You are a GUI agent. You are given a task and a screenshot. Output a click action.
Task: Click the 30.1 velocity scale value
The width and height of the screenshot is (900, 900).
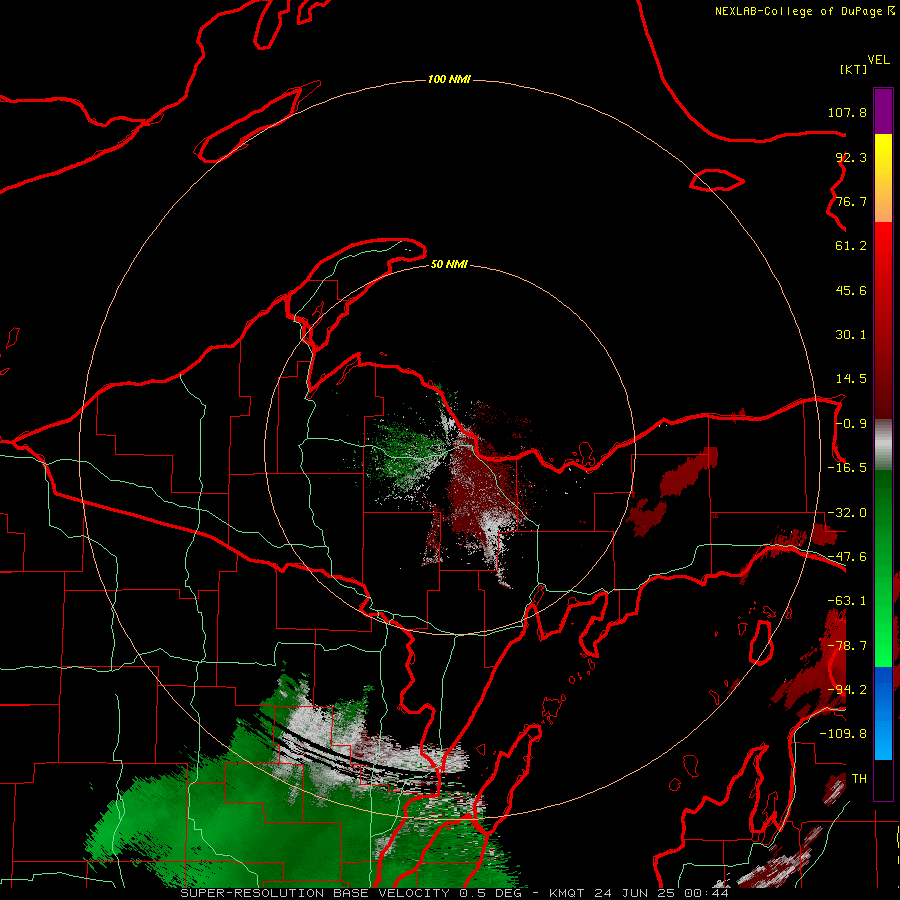[851, 335]
